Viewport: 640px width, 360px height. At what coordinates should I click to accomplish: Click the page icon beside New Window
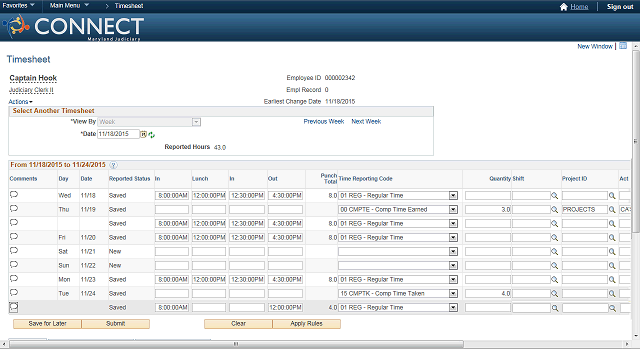(623, 46)
